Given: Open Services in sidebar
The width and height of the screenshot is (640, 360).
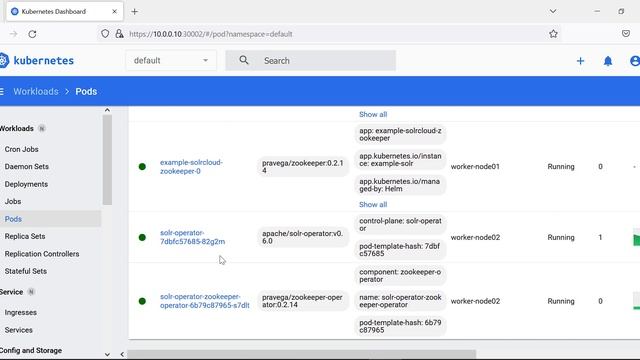Looking at the screenshot, I should point(18,330).
